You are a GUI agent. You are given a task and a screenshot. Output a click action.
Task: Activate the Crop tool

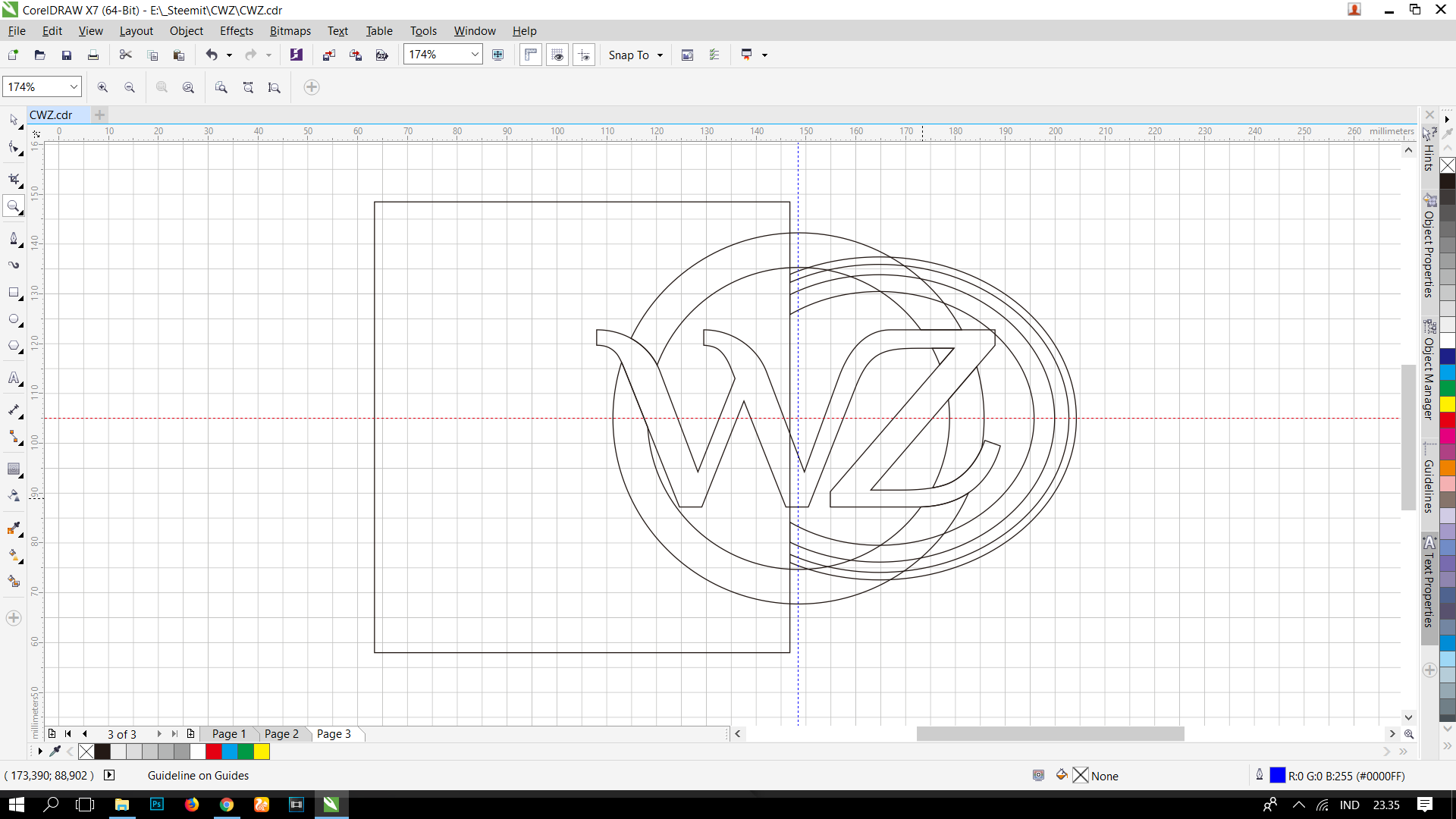point(14,179)
